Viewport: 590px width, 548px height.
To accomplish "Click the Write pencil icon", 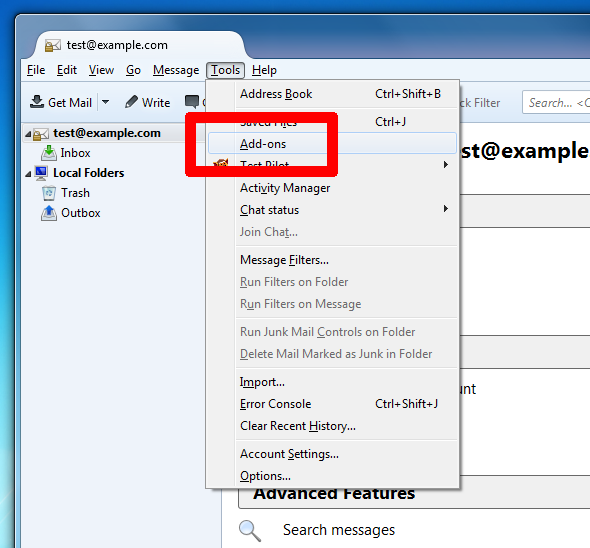I will (131, 102).
